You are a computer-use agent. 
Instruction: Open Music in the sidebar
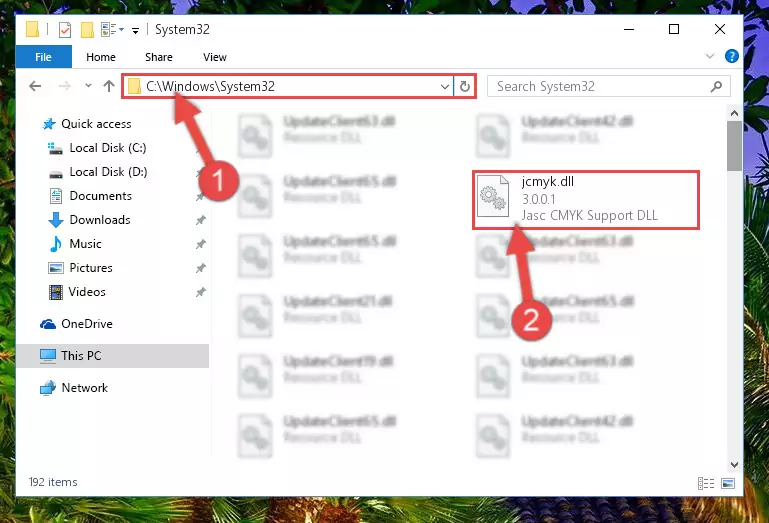(x=85, y=244)
